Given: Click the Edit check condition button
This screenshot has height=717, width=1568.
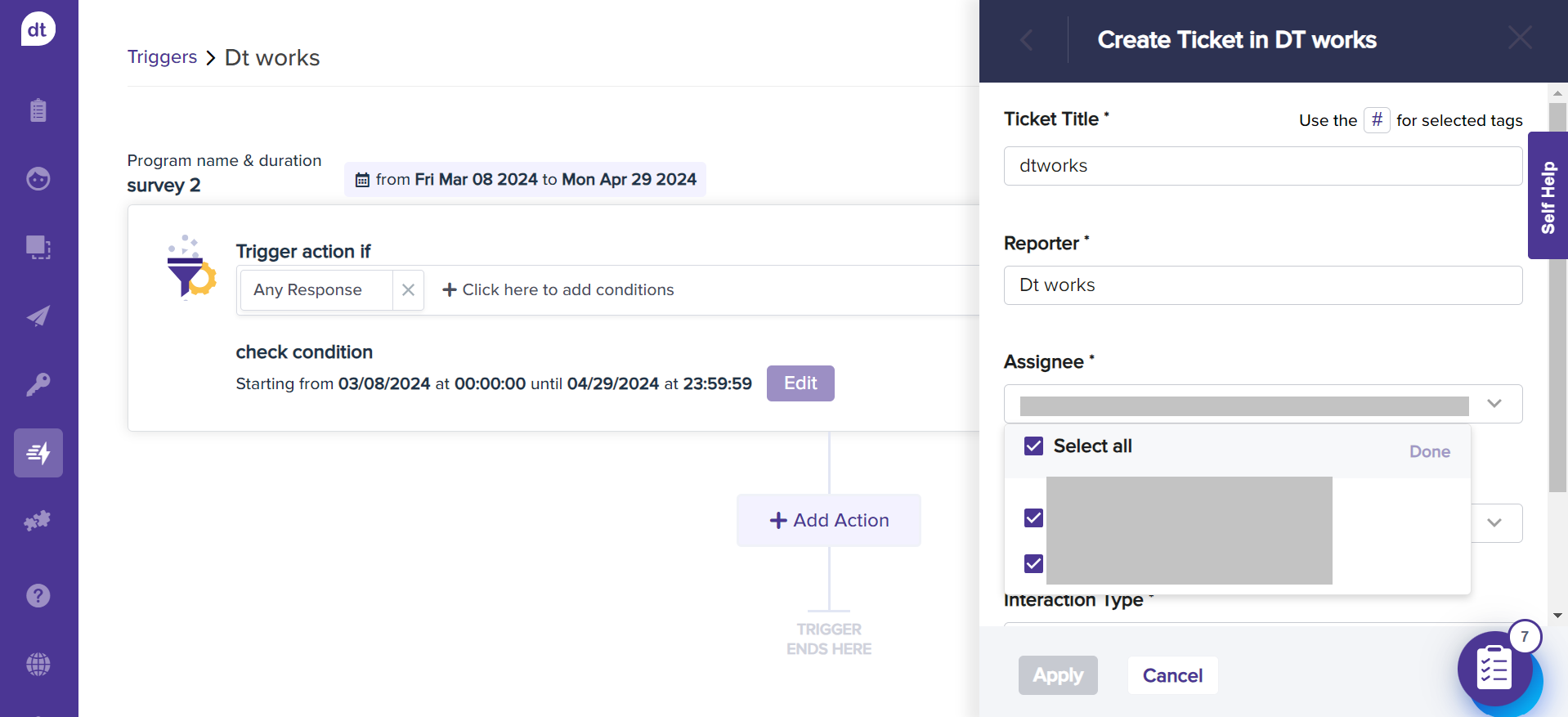Looking at the screenshot, I should 800,383.
